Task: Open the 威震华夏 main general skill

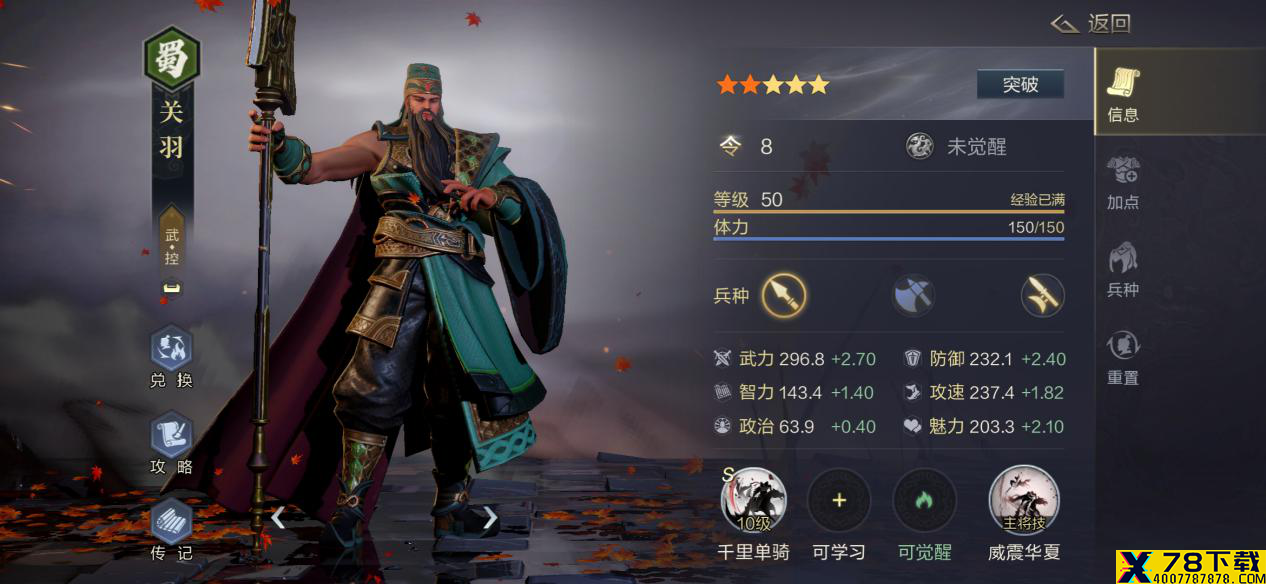Action: 1024,500
